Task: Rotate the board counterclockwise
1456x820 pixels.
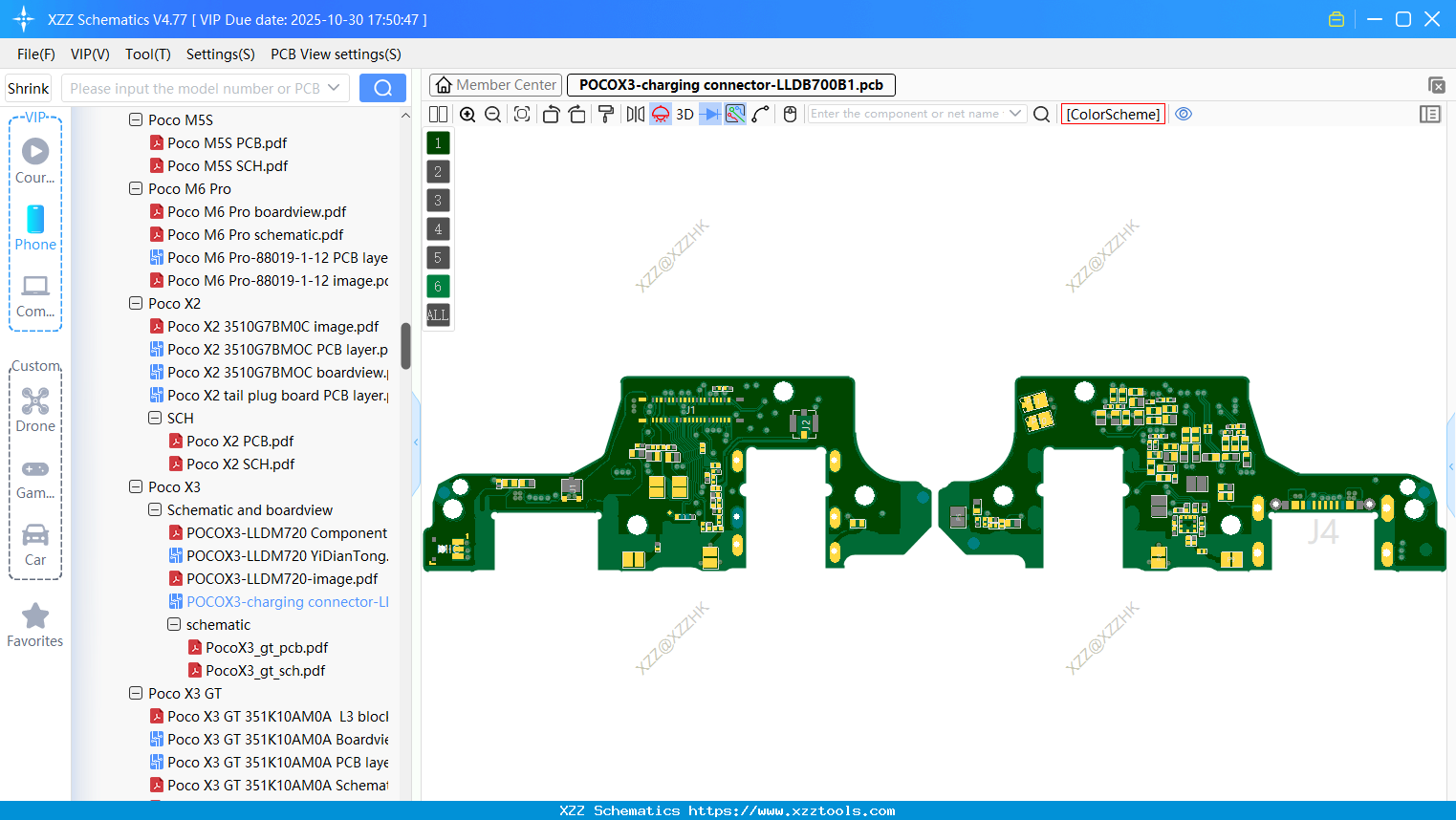Action: [551, 115]
